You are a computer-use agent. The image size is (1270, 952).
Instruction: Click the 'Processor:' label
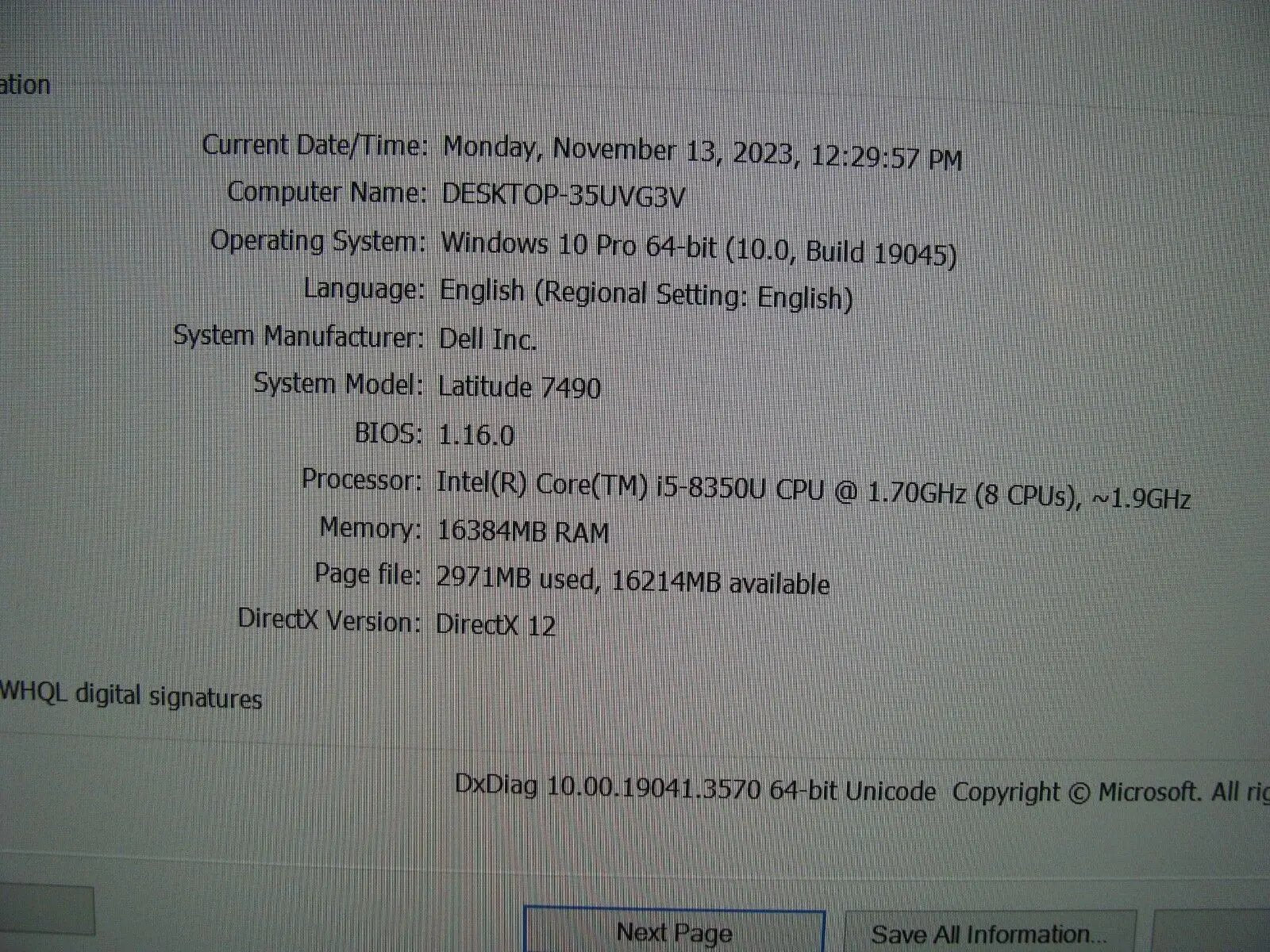click(x=361, y=480)
